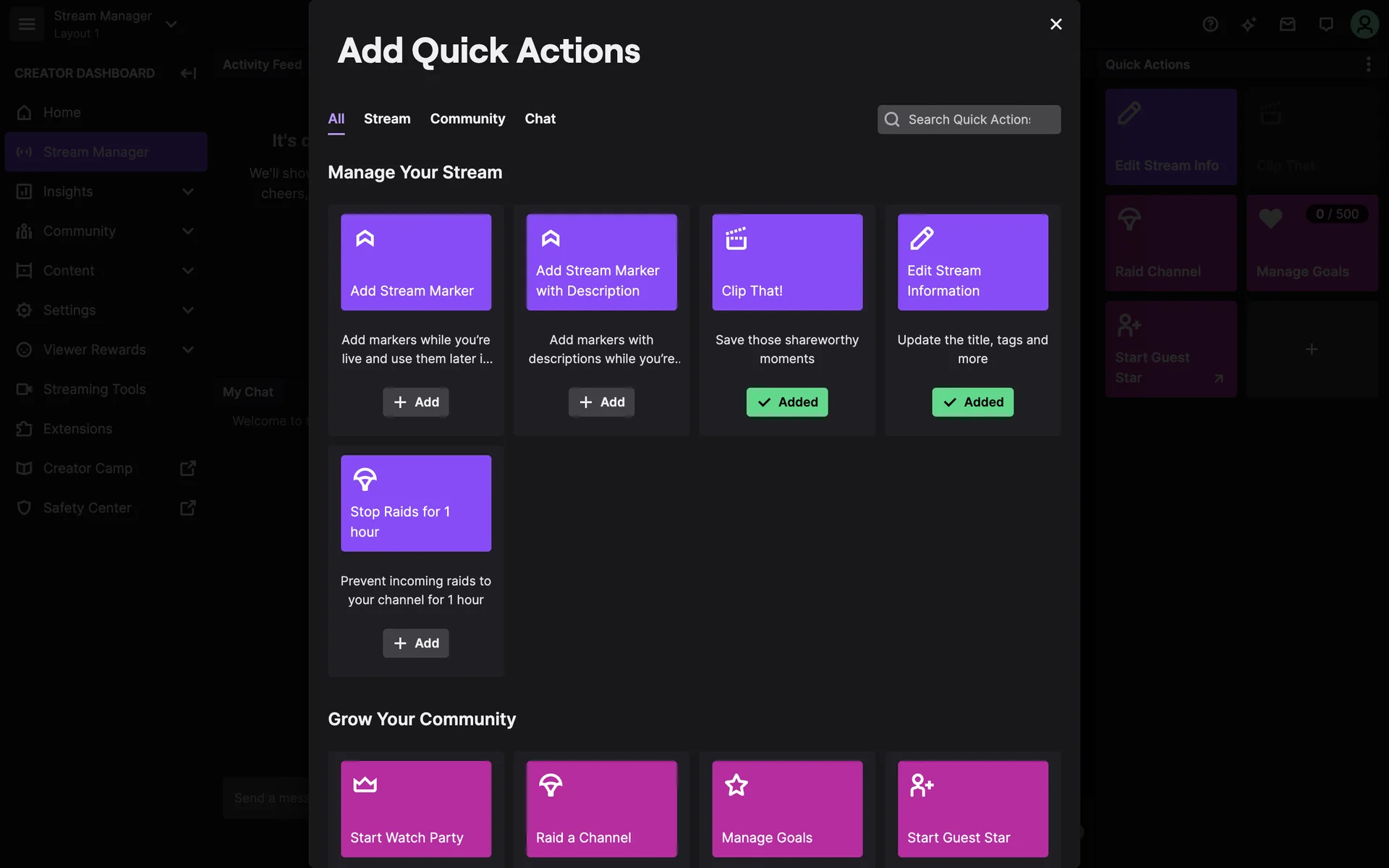Open the Chat tab filter
The width and height of the screenshot is (1389, 868).
pos(540,119)
